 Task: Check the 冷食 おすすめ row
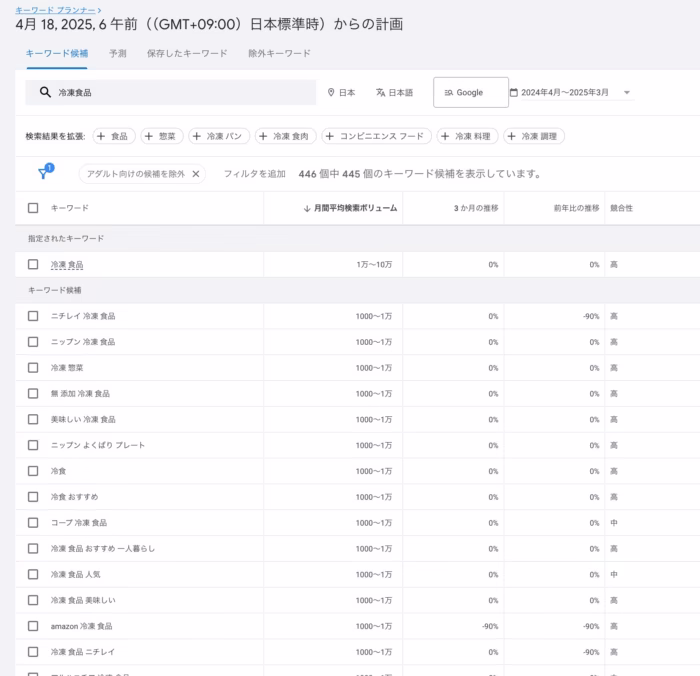(33, 497)
